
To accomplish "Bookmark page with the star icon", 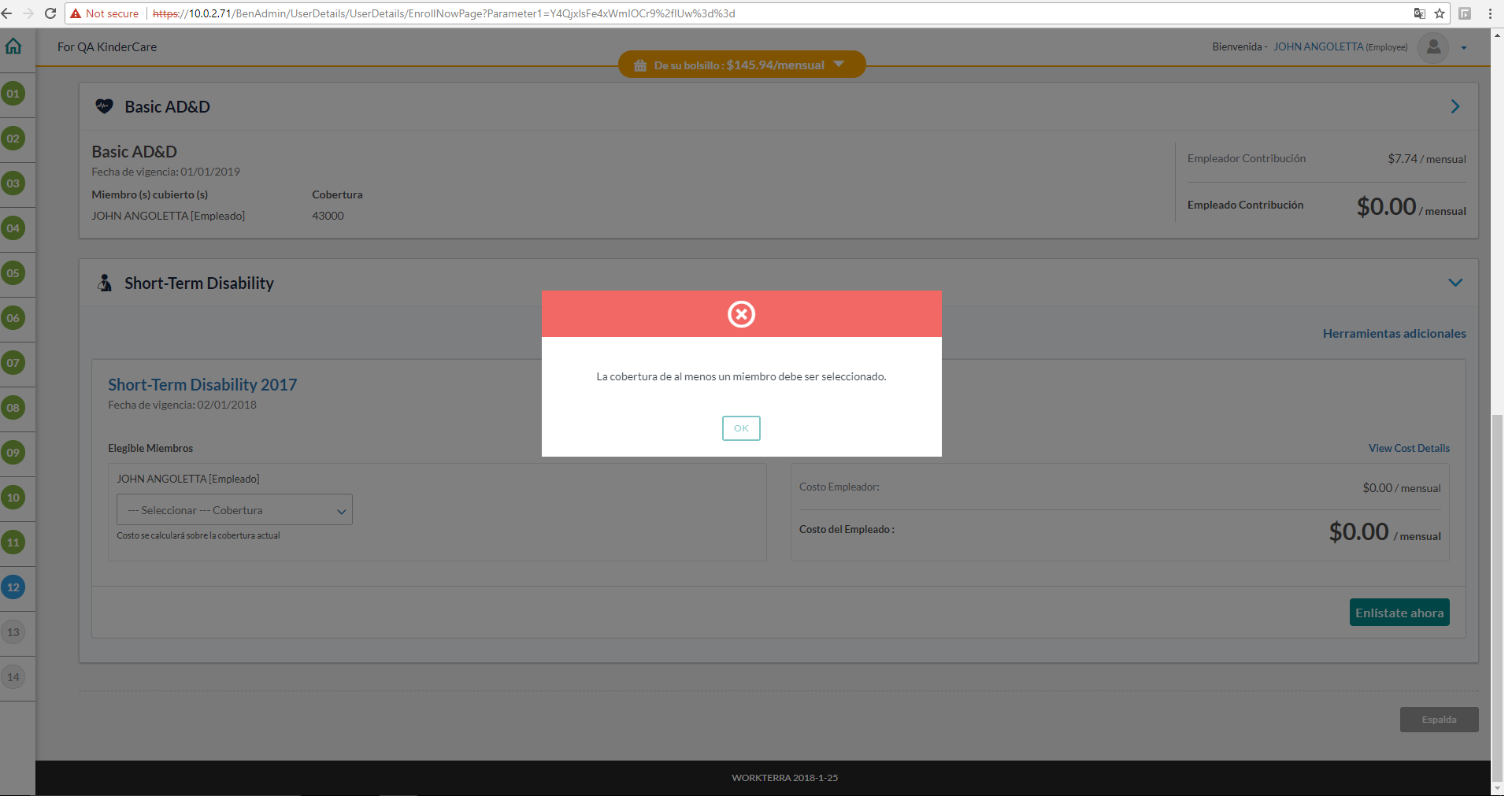I will click(x=1440, y=13).
